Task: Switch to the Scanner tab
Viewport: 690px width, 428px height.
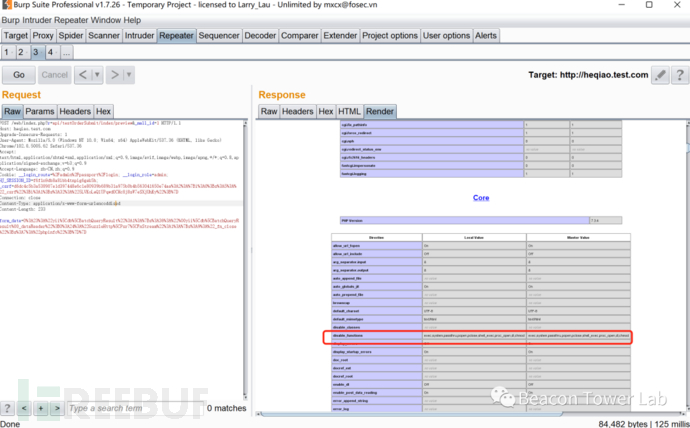Action: point(104,36)
